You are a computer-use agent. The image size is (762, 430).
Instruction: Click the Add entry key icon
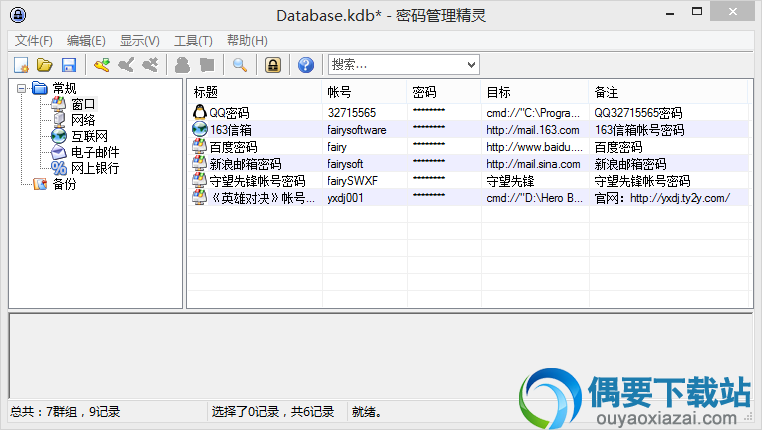pyautogui.click(x=102, y=65)
